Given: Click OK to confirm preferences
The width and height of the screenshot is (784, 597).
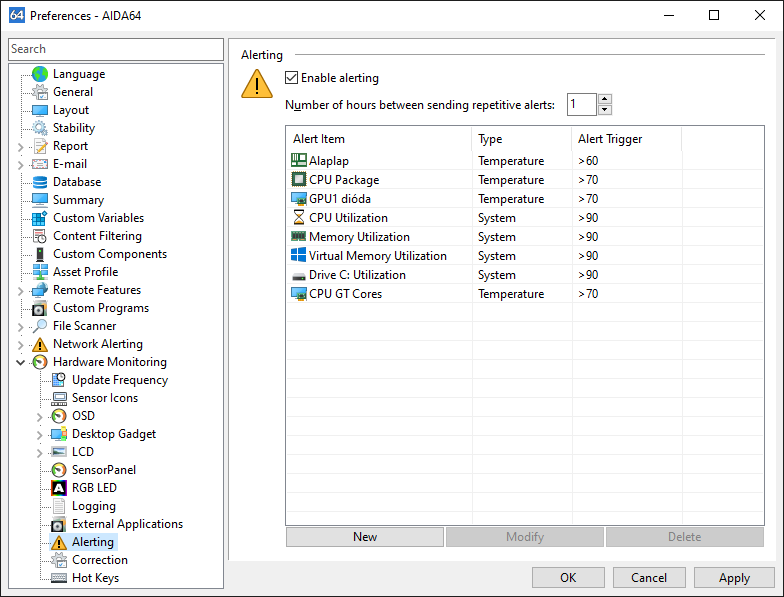Looking at the screenshot, I should point(568,578).
